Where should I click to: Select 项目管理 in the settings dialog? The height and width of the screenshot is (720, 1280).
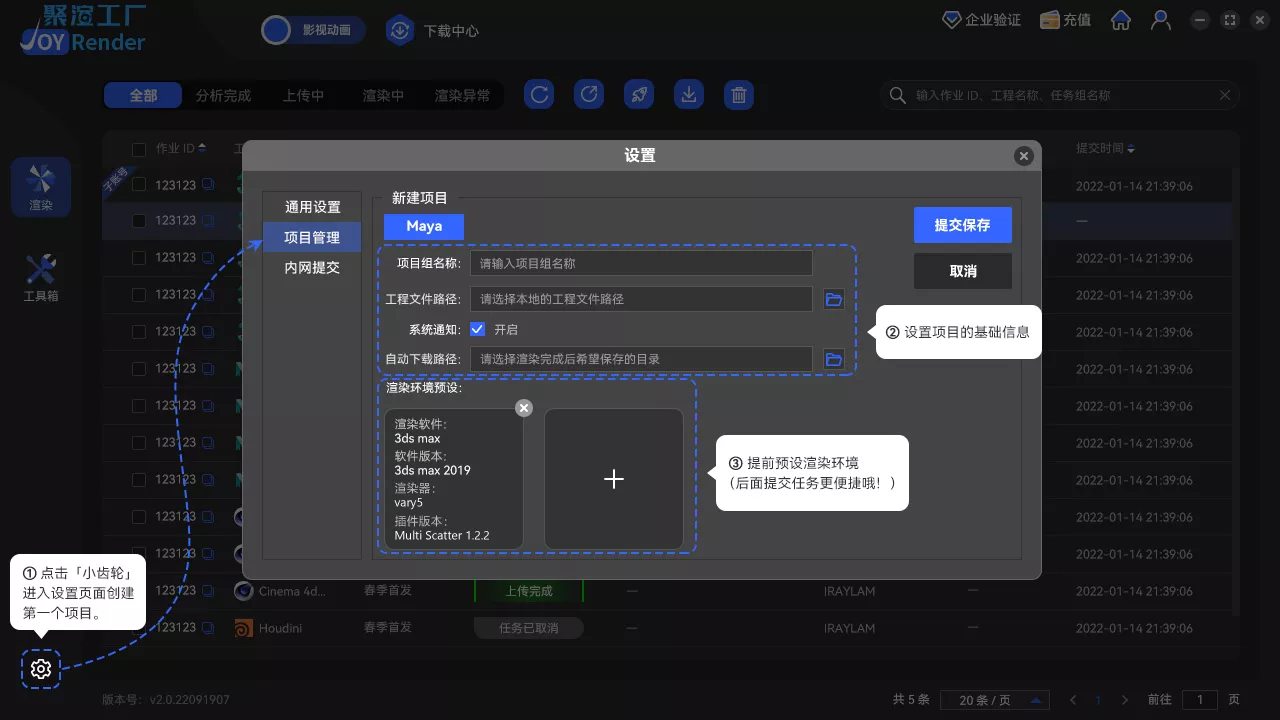click(x=312, y=237)
